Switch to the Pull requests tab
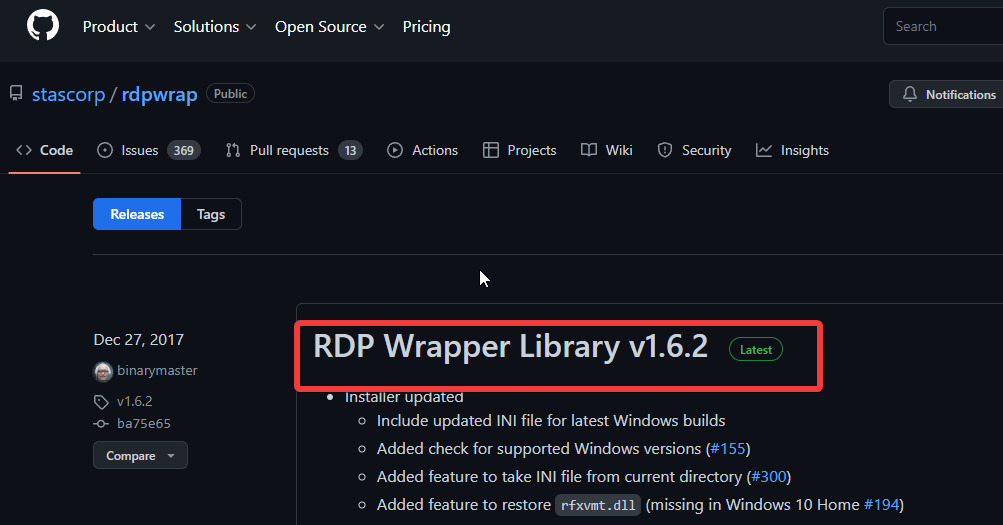Image resolution: width=1003 pixels, height=525 pixels. point(294,150)
